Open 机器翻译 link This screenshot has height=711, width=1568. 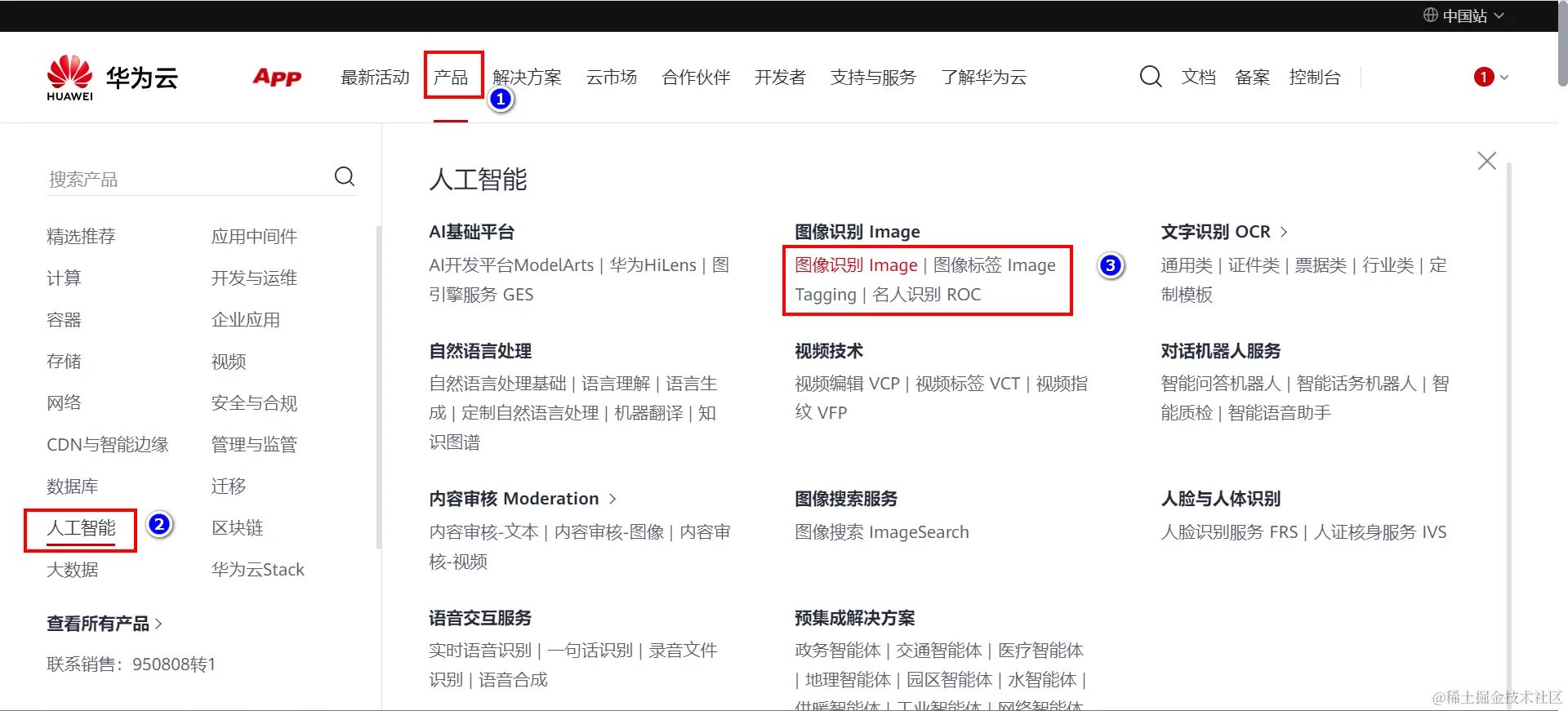[648, 413]
